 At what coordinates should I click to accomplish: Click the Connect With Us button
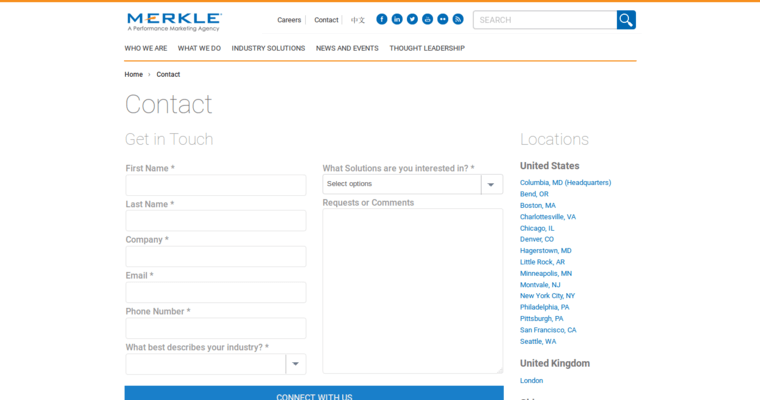pos(314,395)
